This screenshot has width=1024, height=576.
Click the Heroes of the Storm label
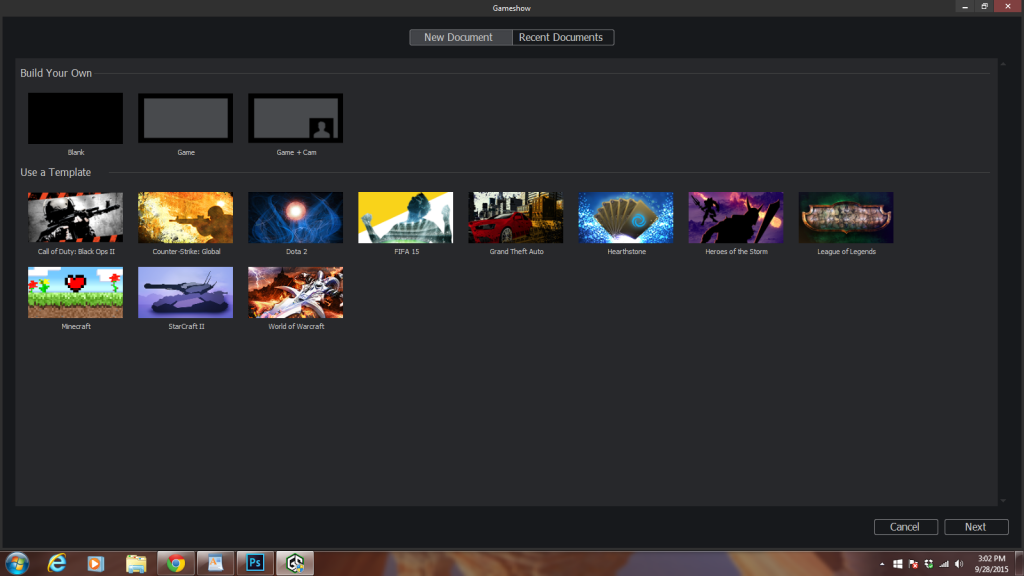tap(736, 251)
